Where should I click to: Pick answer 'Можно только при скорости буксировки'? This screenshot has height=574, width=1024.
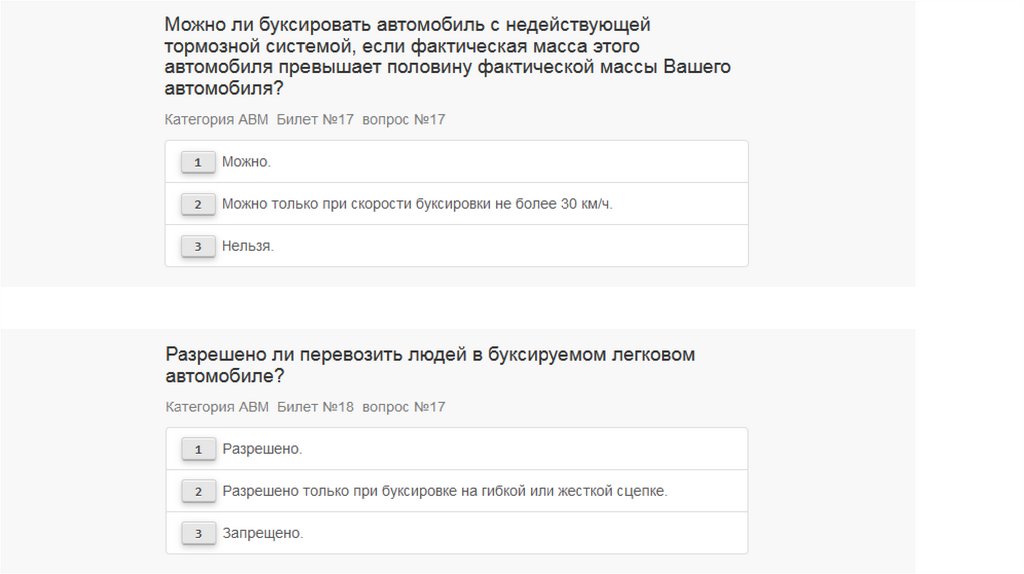click(416, 204)
